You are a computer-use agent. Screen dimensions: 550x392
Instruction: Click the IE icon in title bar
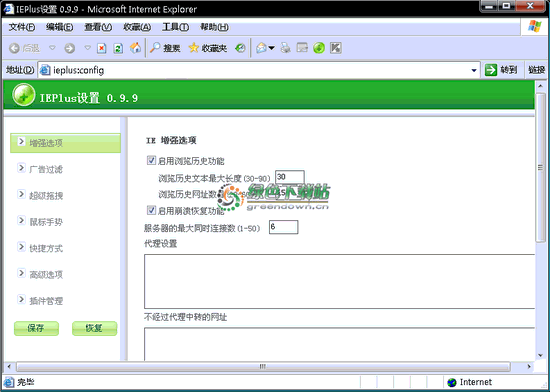click(8, 9)
